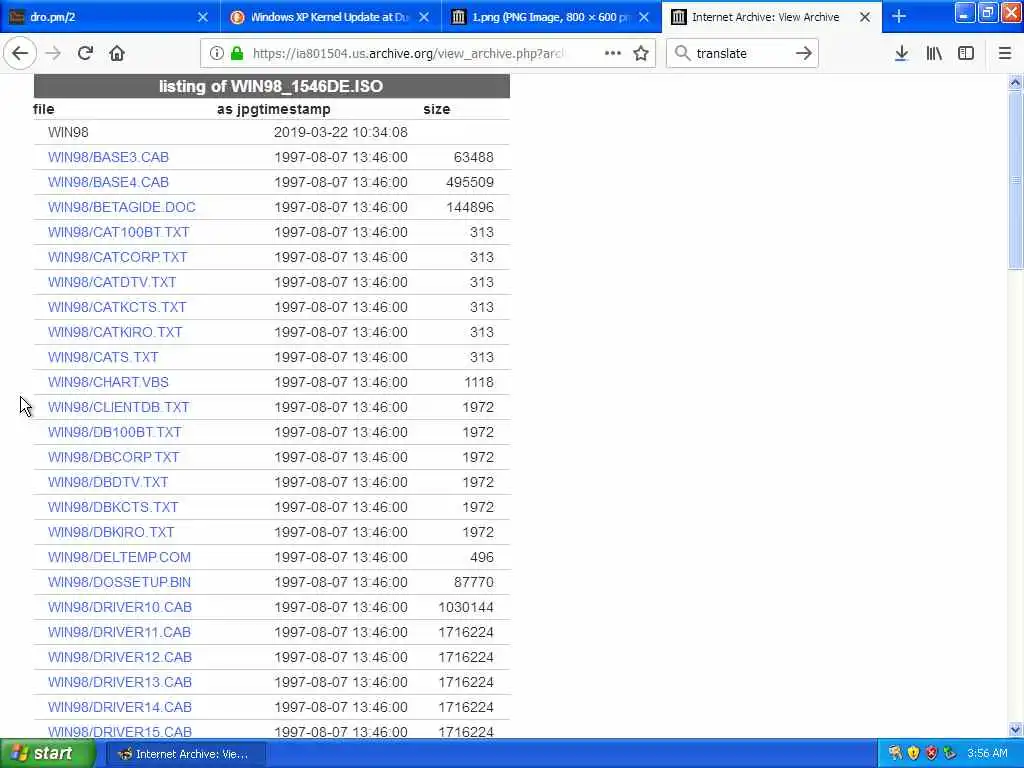Click the search magnifier icon
The height and width of the screenshot is (768, 1024).
point(682,54)
